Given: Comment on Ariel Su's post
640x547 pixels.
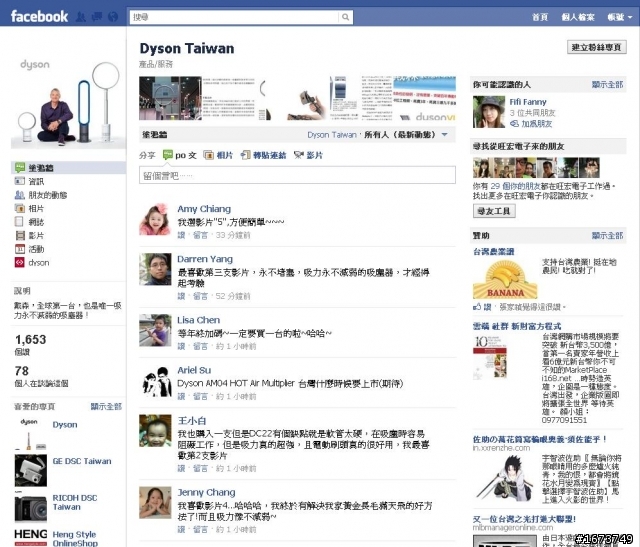Looking at the screenshot, I should pyautogui.click(x=200, y=396).
